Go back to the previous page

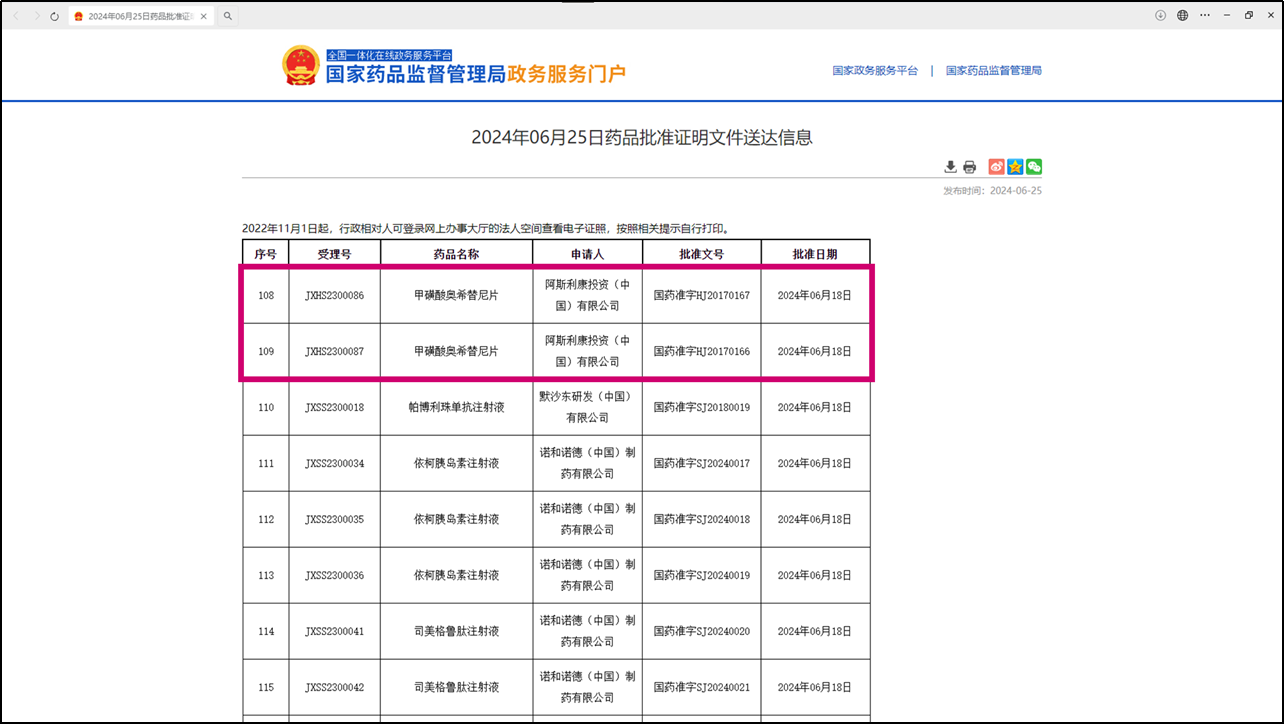(x=16, y=16)
